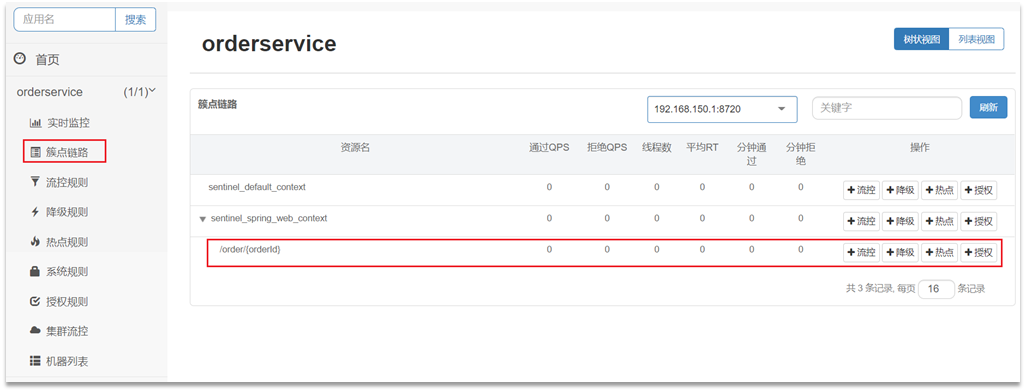The image size is (1026, 392).
Task: Add 流控 rule for /order/{orderId}
Action: 861,253
